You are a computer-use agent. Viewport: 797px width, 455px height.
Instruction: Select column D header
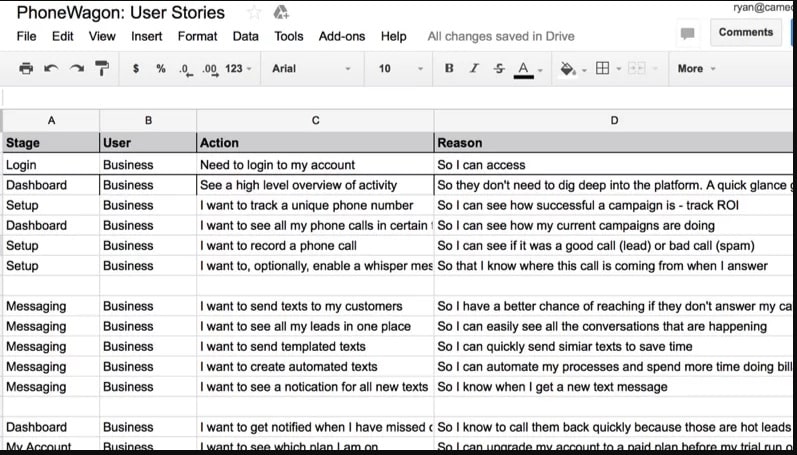tap(614, 120)
